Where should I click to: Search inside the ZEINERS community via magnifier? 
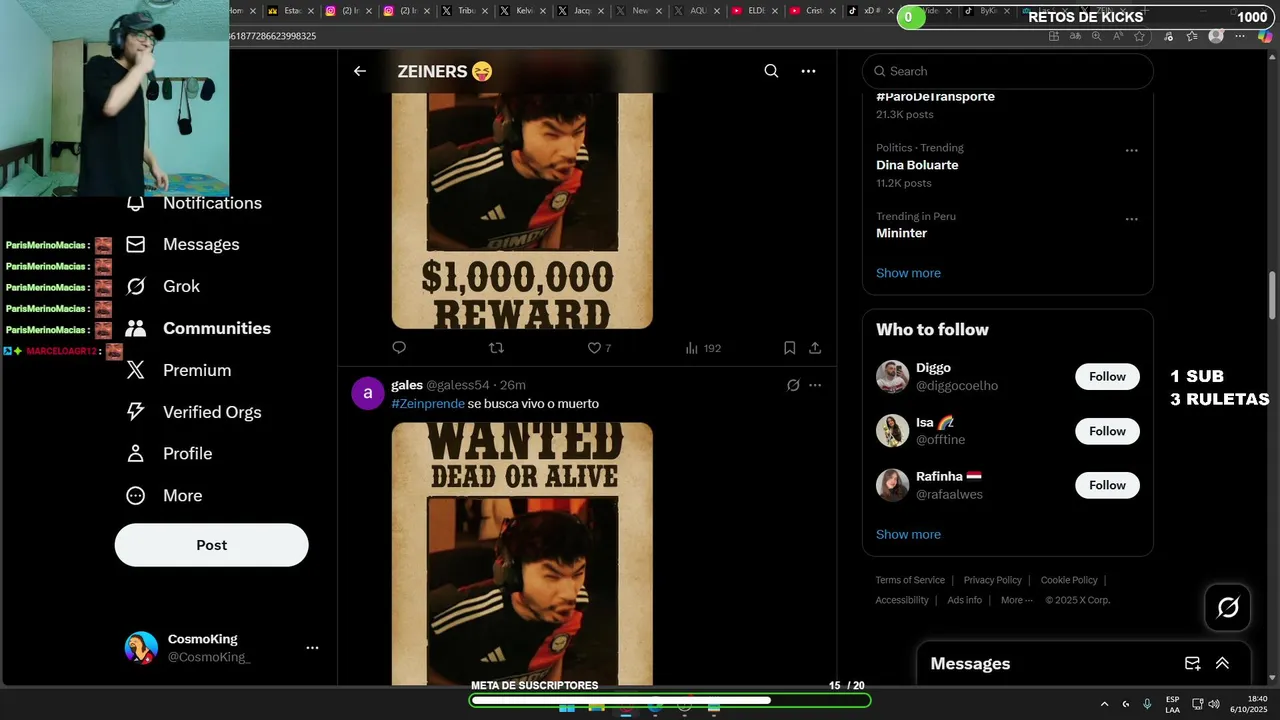(x=771, y=71)
